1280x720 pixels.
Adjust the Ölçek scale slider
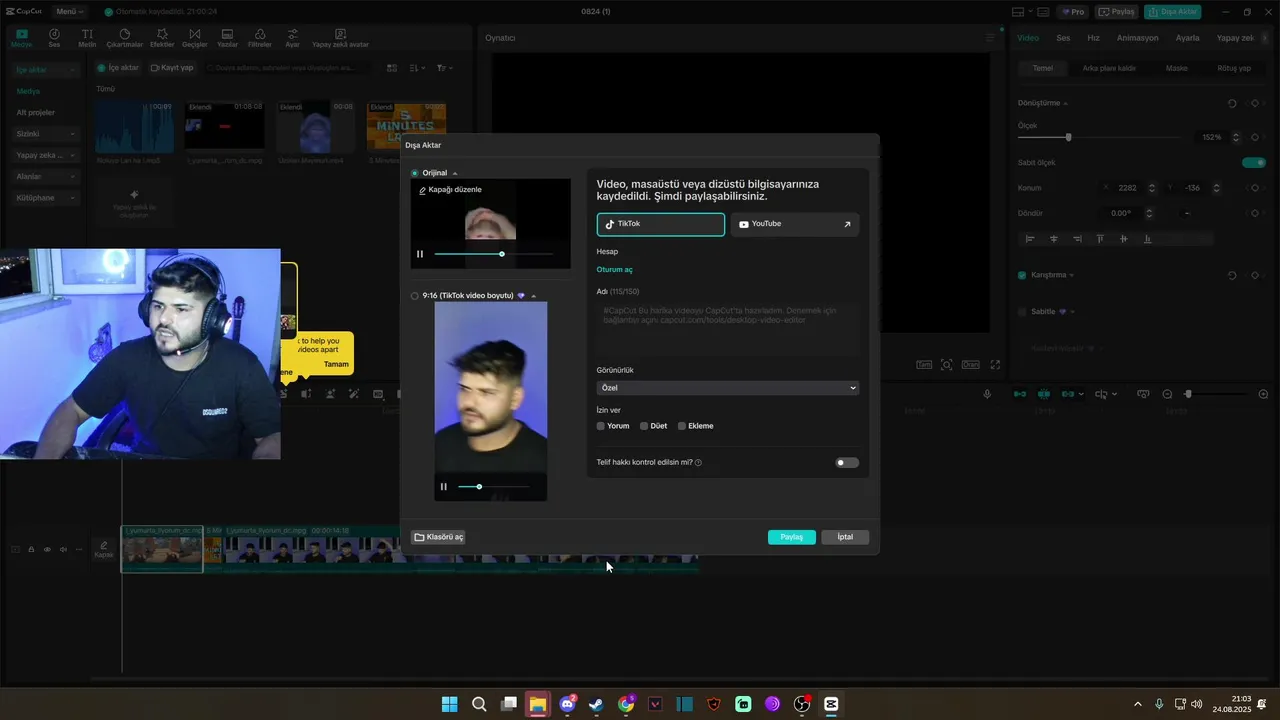(x=1100, y=137)
